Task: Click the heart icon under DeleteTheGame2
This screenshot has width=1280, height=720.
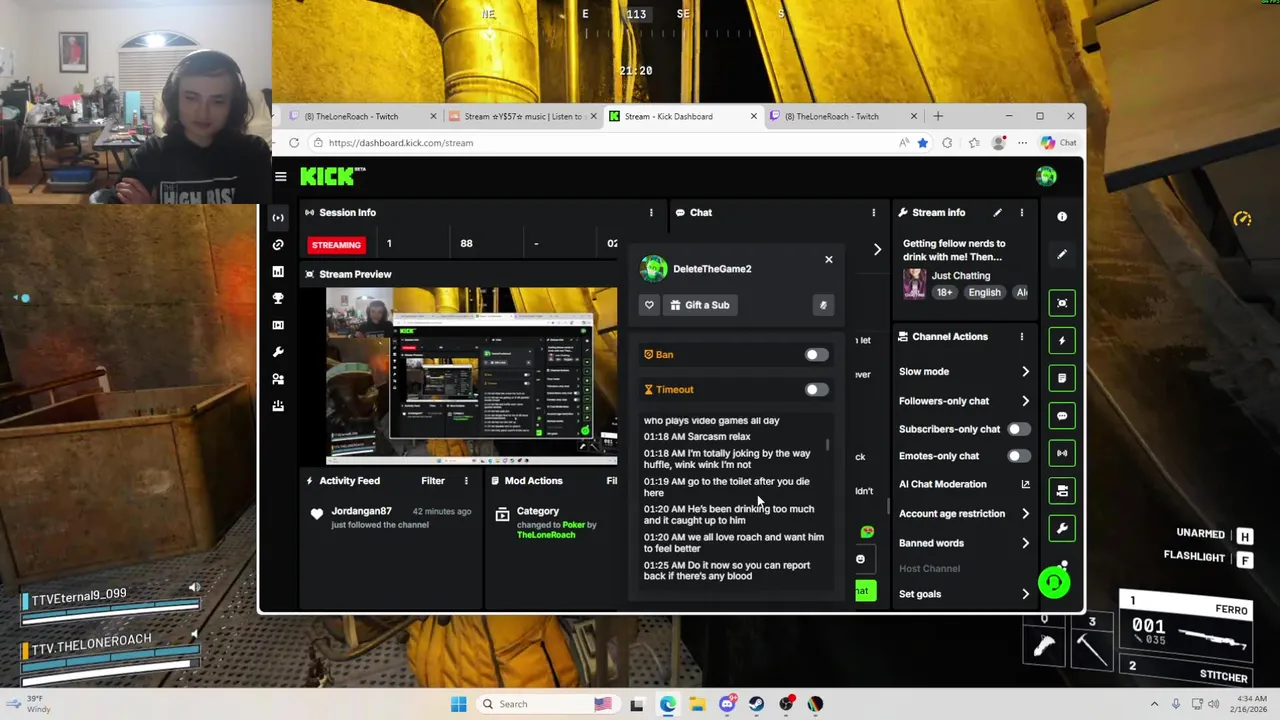Action: click(649, 305)
